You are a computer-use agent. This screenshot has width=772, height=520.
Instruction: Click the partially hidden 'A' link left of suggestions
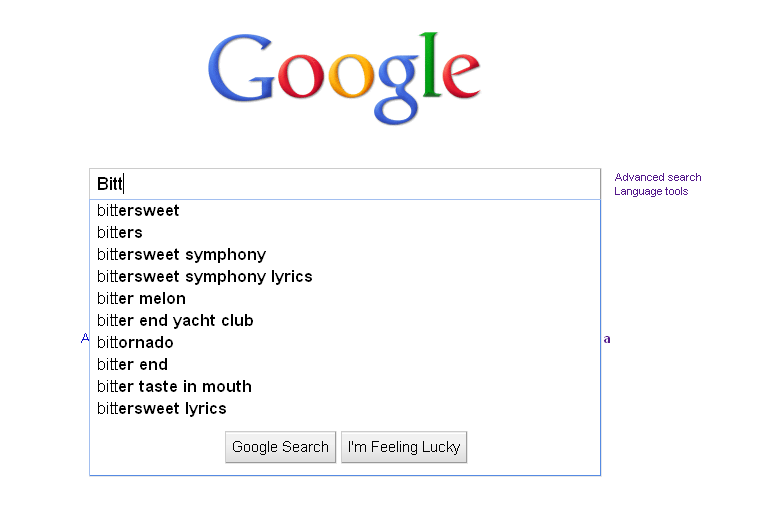point(85,338)
